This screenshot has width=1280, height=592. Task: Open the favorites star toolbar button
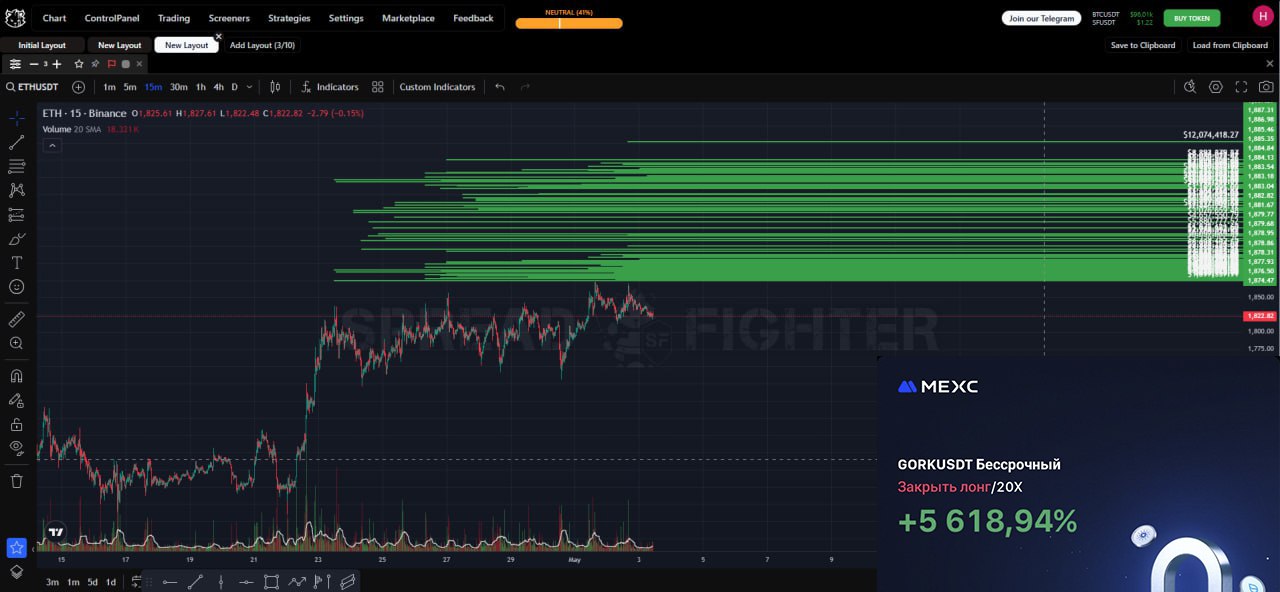point(16,548)
